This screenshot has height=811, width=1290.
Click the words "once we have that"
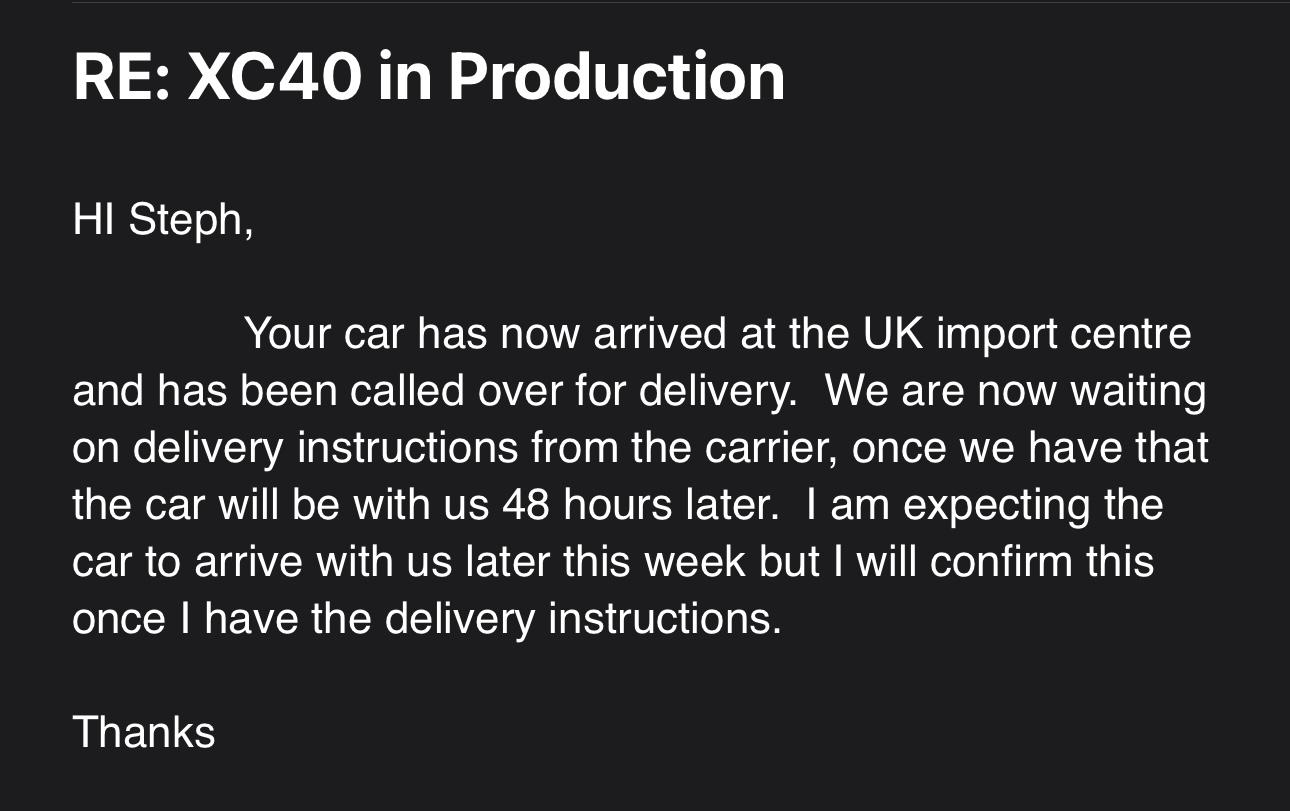[1030, 448]
